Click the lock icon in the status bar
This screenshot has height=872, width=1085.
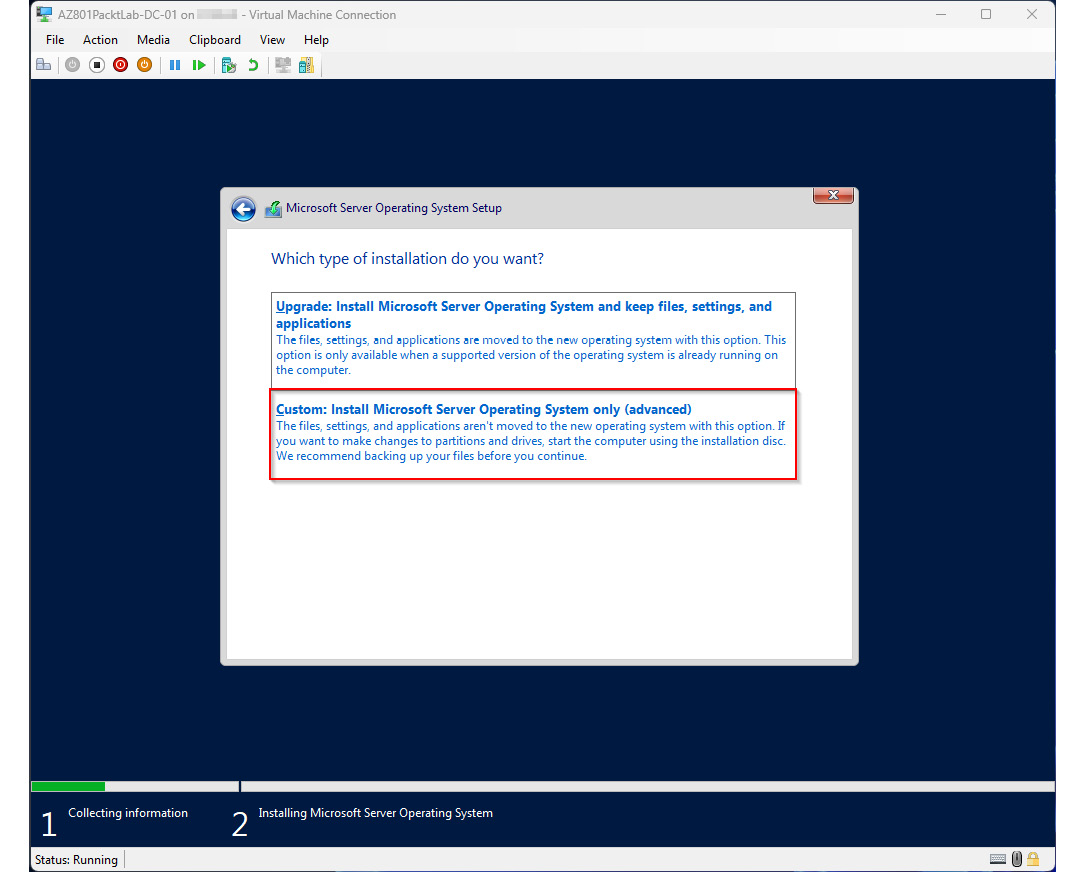click(x=1033, y=860)
